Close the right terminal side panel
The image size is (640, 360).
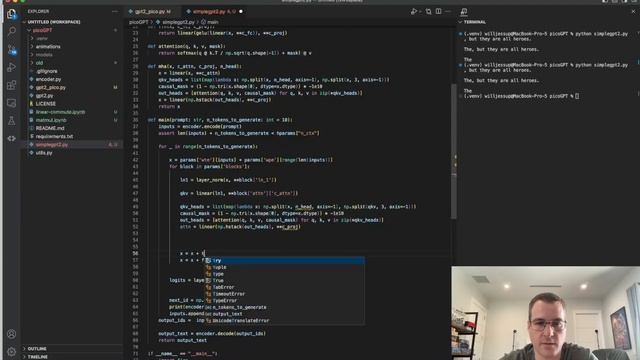[x=633, y=11]
